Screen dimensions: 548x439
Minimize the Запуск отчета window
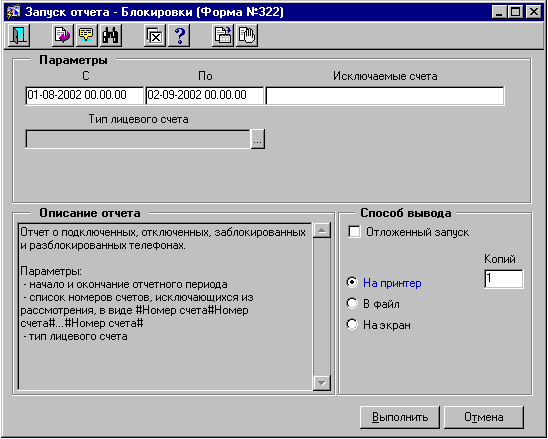pos(499,12)
